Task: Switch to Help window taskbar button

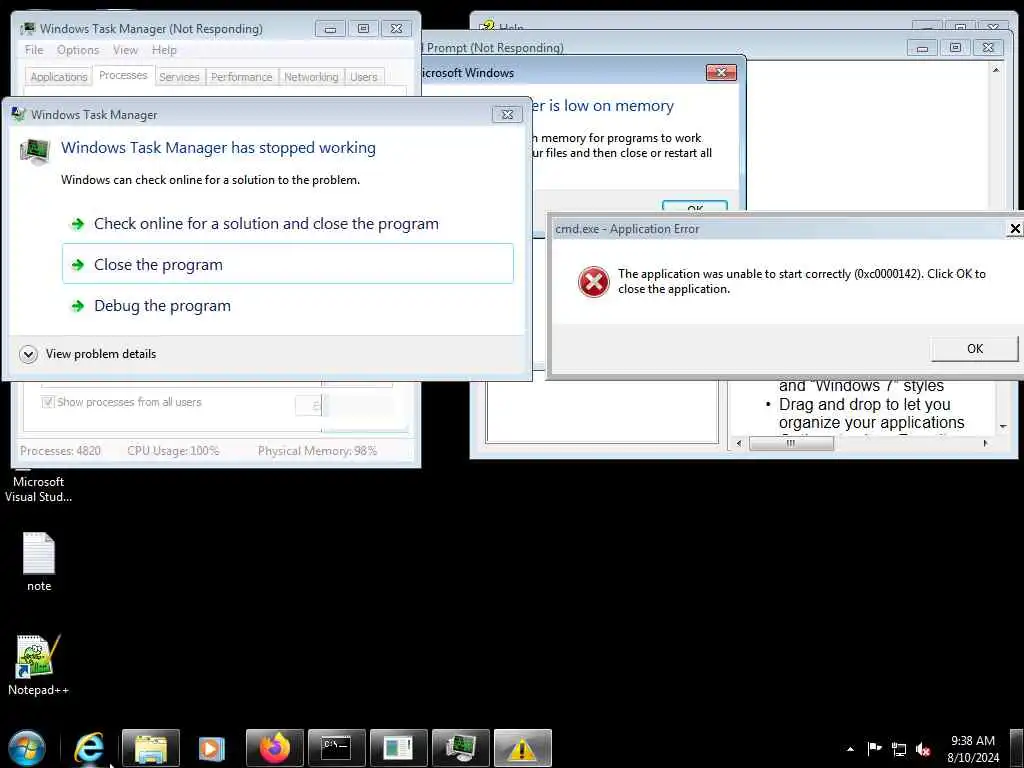Action: [398, 748]
